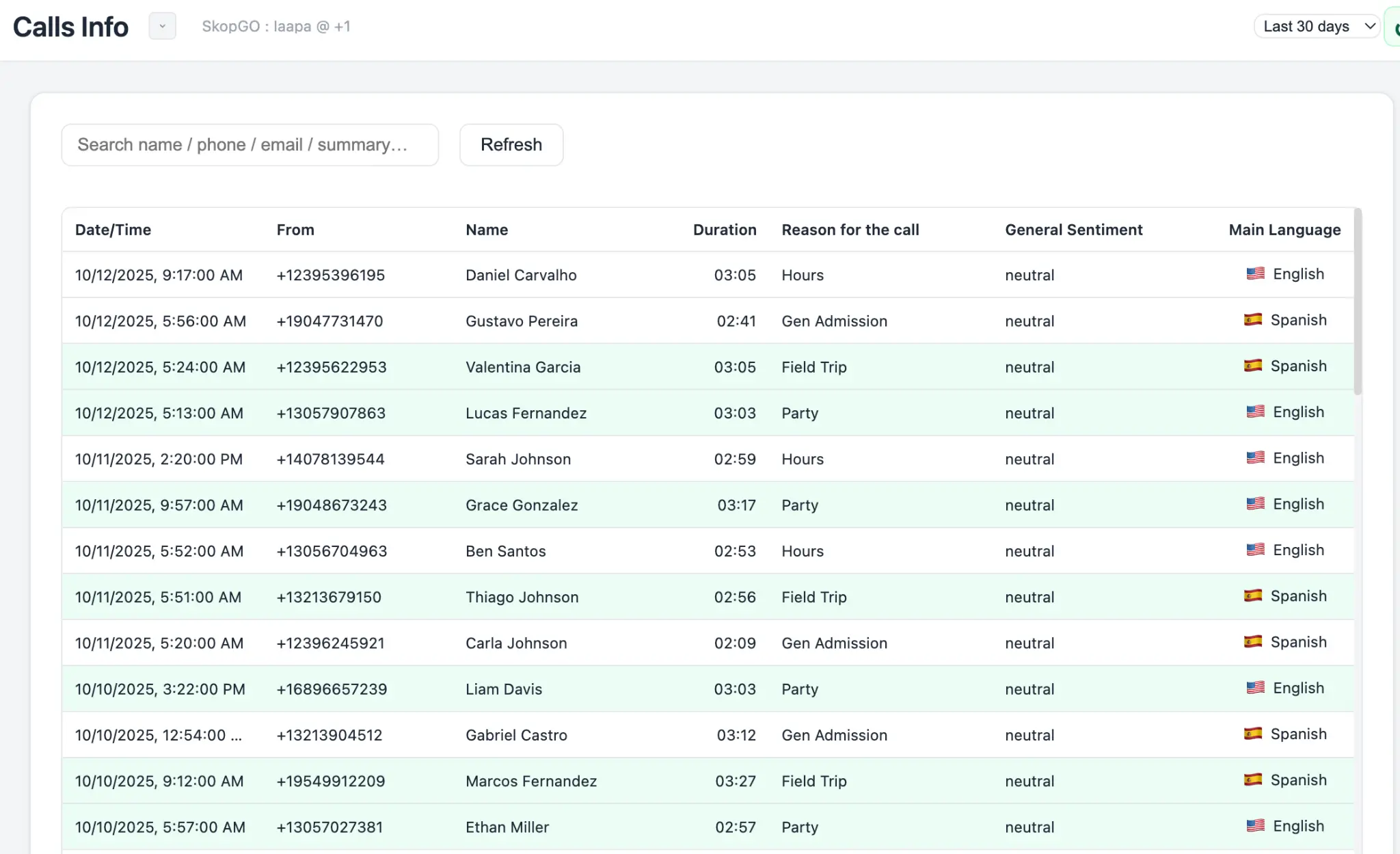This screenshot has width=1400, height=854.
Task: Open the Last 30 days date range dropdown
Action: click(x=1317, y=26)
